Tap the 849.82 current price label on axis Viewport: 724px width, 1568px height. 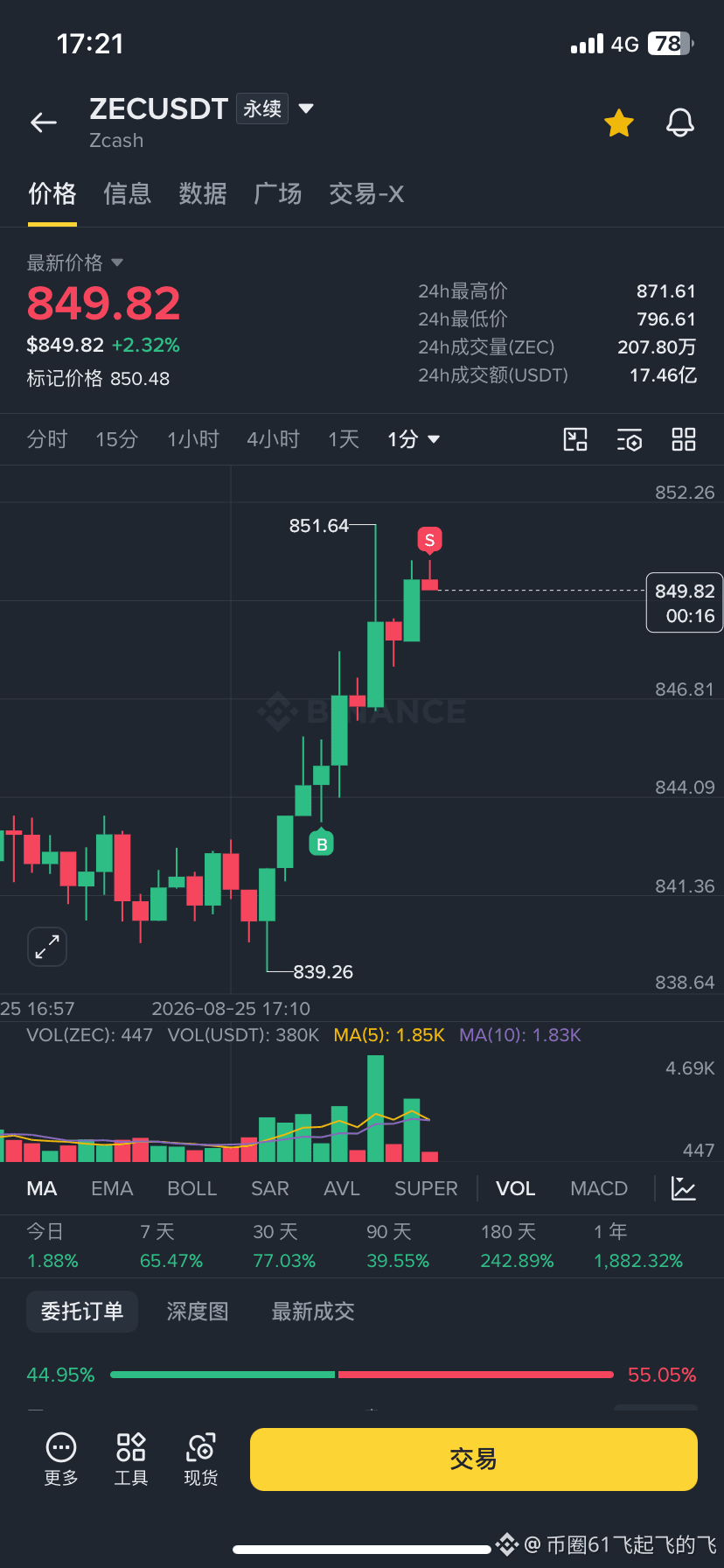[x=685, y=603]
